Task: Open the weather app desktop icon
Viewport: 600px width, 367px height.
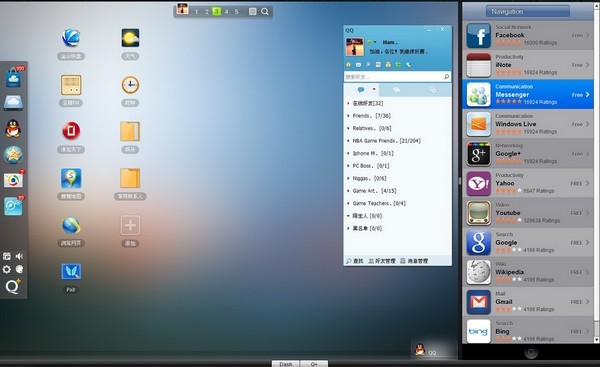Action: point(130,38)
